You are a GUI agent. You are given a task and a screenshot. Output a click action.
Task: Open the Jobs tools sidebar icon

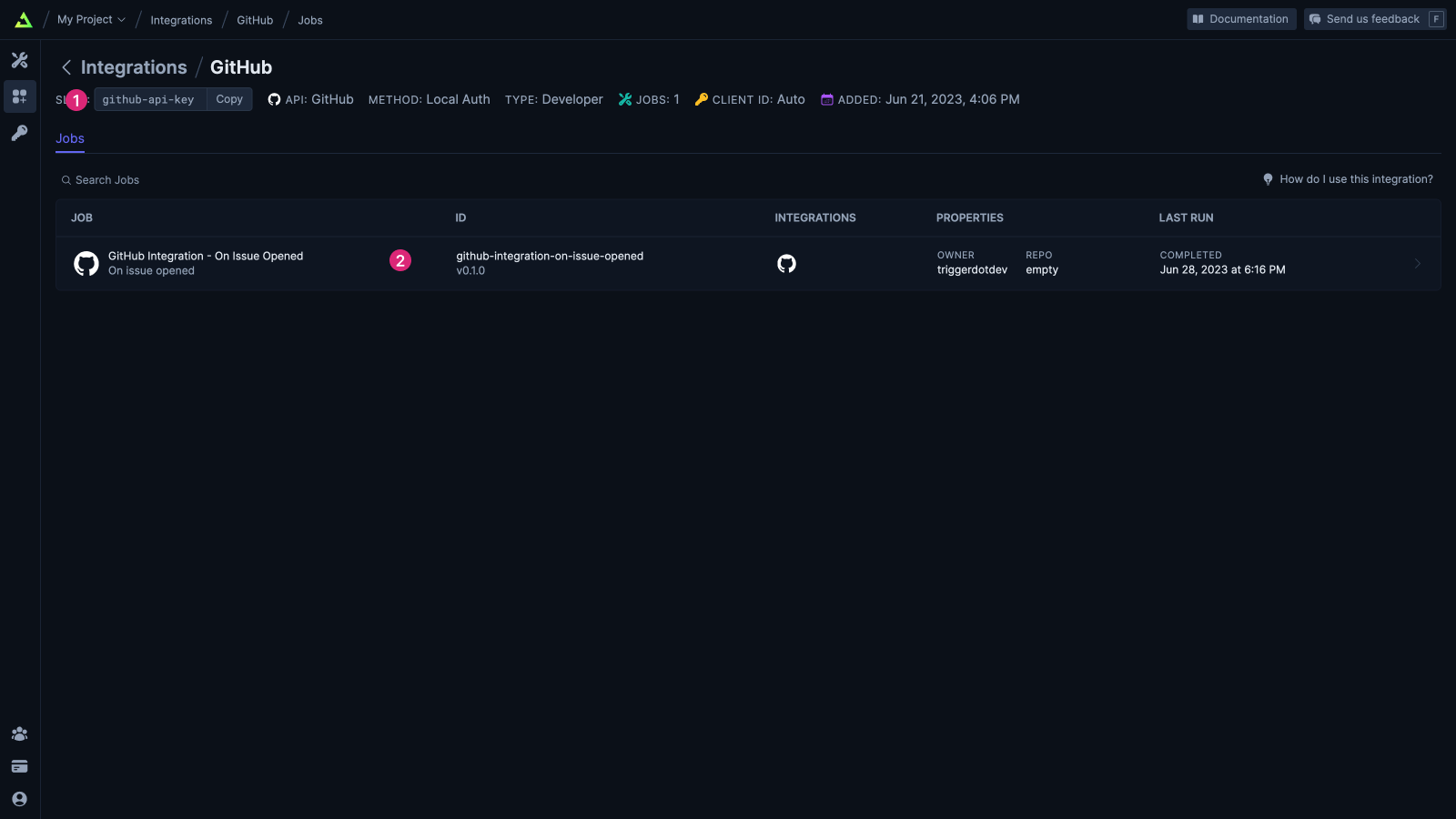point(19,60)
